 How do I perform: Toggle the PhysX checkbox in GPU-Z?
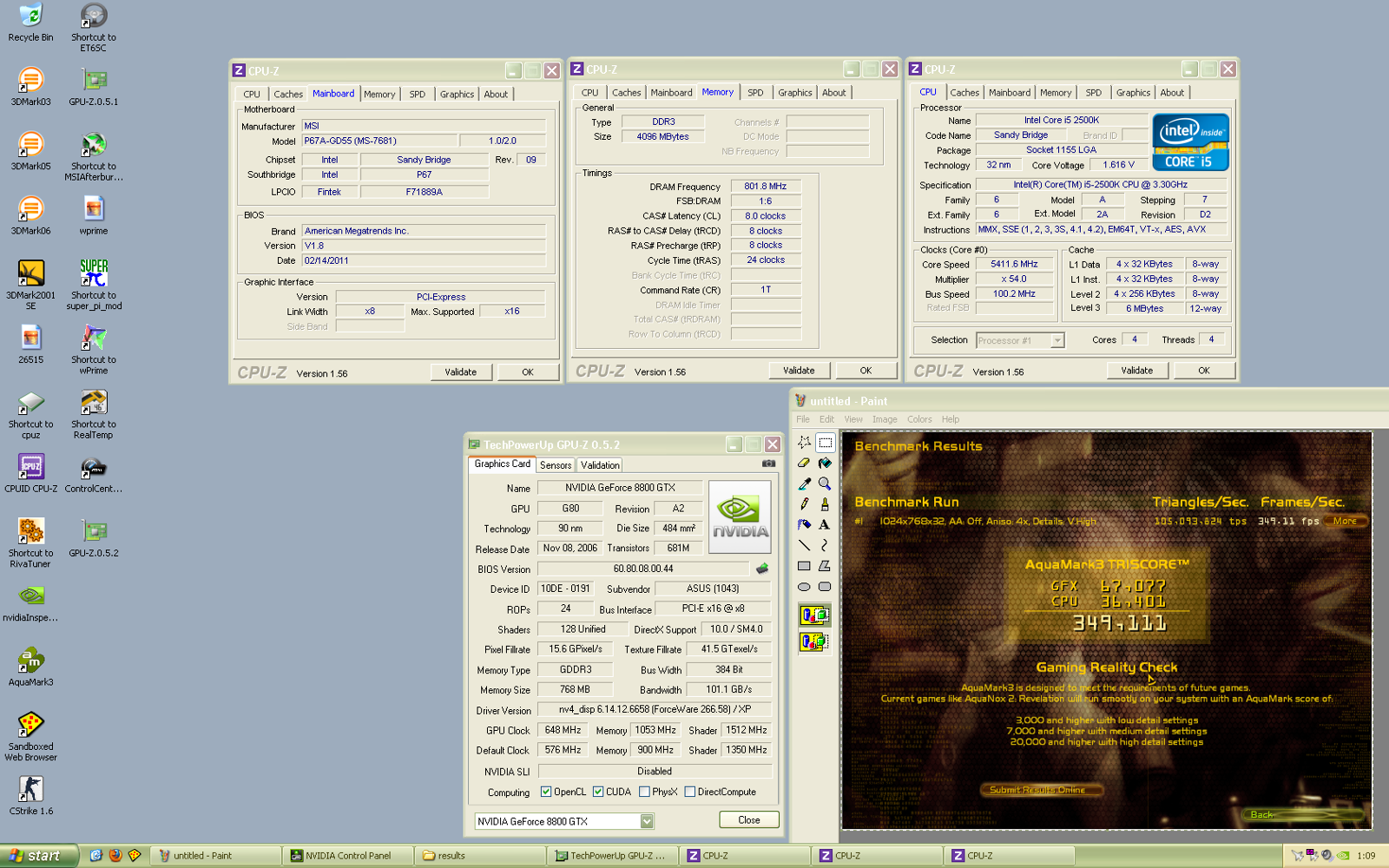tap(644, 792)
